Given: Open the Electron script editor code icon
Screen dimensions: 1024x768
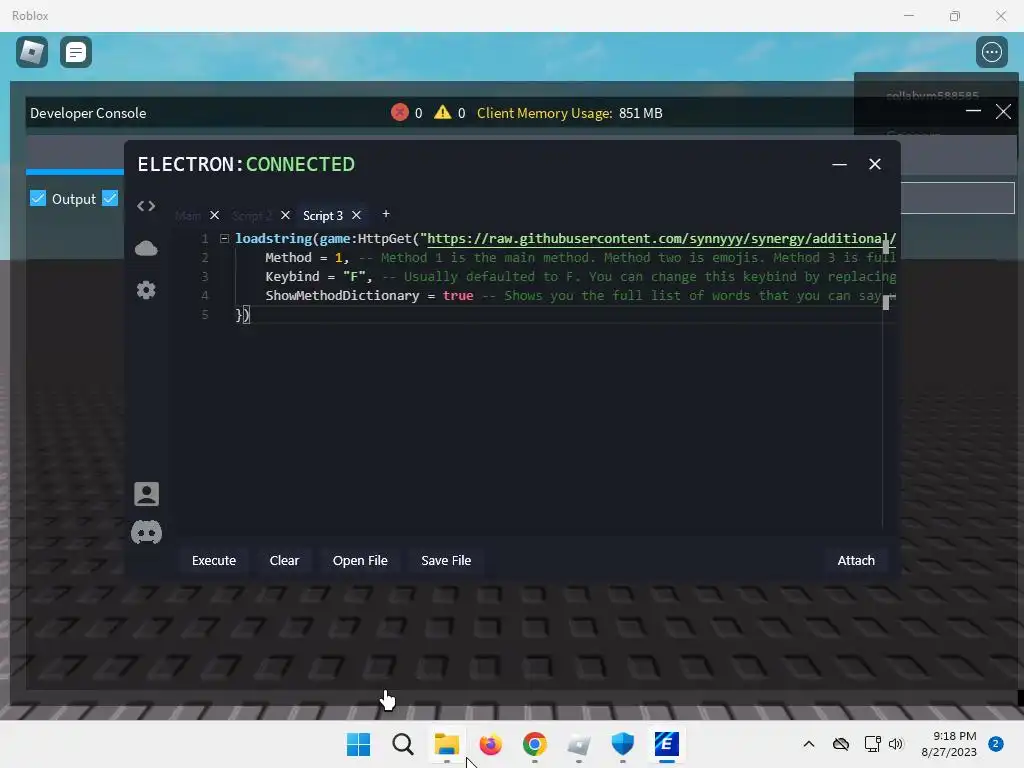Looking at the screenshot, I should (x=146, y=206).
